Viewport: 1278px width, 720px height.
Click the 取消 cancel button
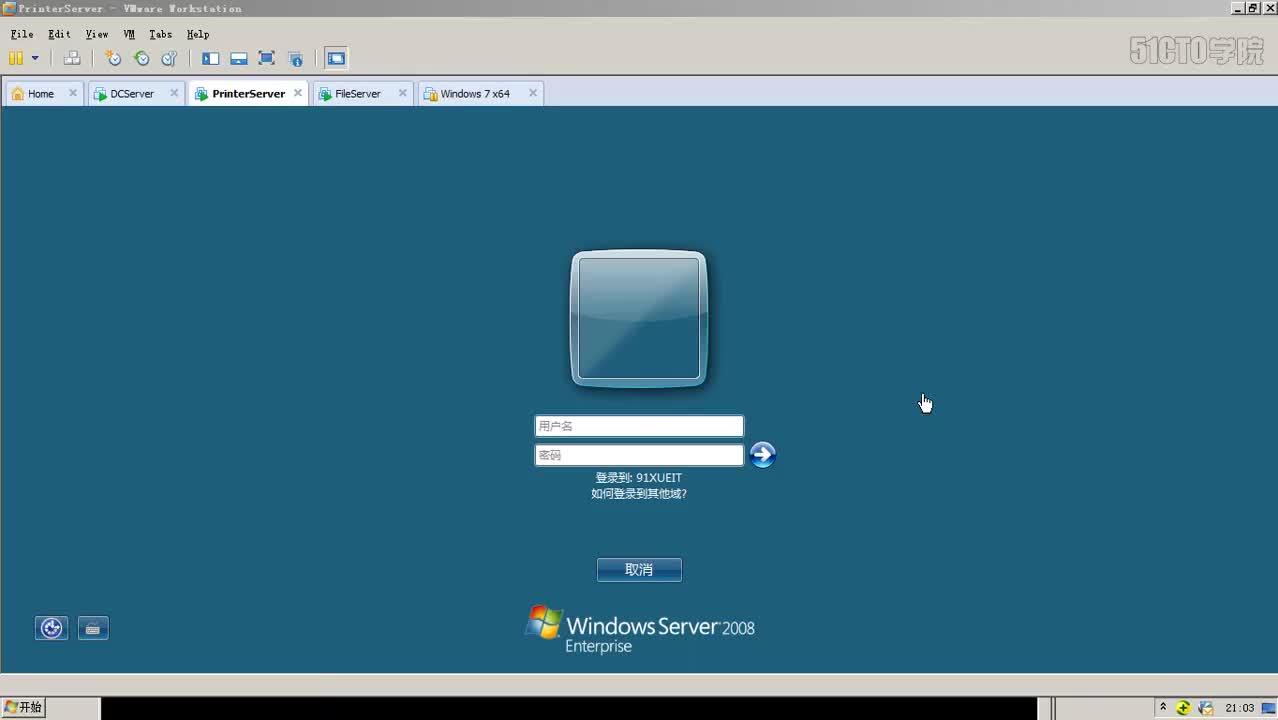click(639, 570)
